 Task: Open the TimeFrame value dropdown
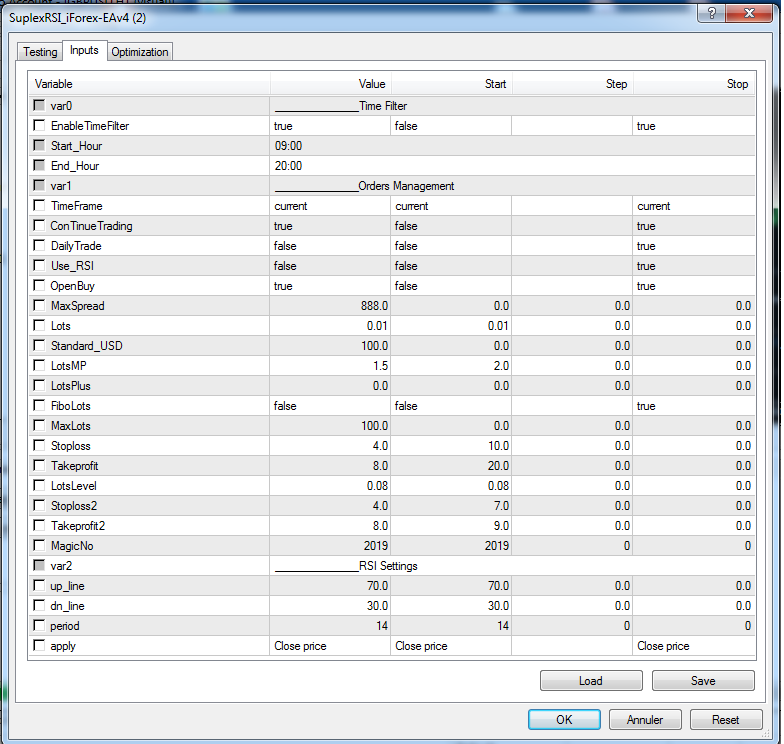[330, 206]
